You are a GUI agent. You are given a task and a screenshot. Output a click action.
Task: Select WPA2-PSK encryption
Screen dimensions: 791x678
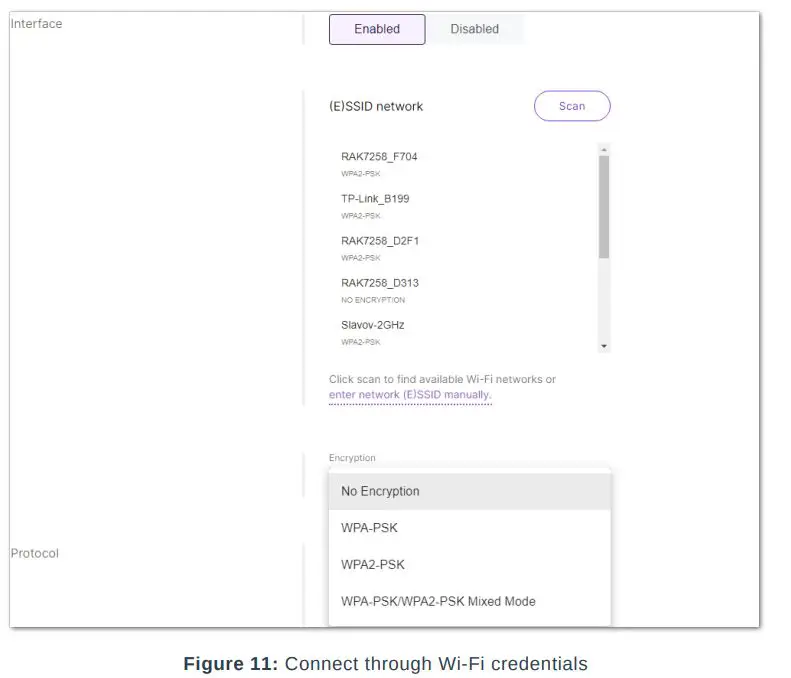click(373, 564)
